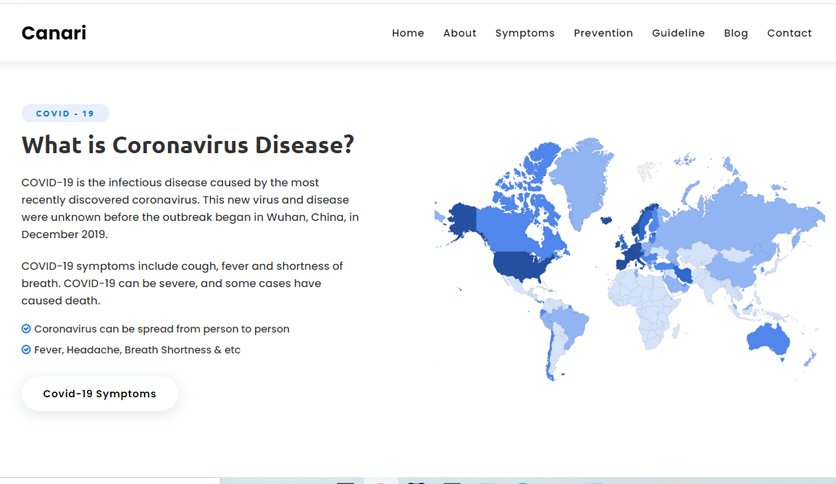
Task: Click the Canari site logo
Action: 54,33
